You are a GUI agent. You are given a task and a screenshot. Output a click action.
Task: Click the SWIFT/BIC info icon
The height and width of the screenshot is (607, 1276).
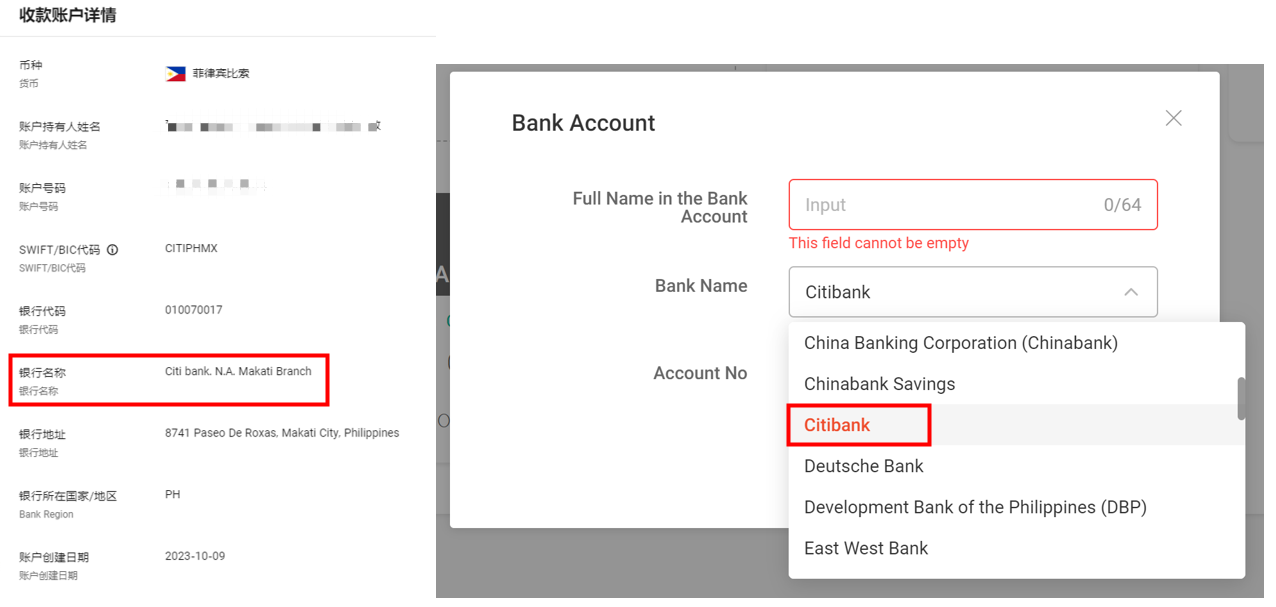113,250
